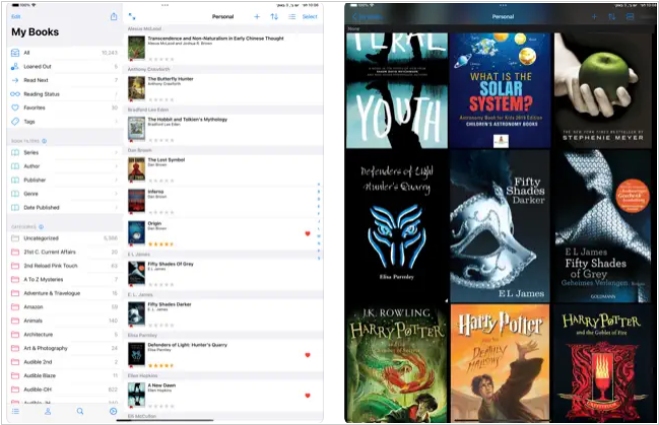
Task: Tap the person icon in the bottom sidebar bar
Action: pos(47,411)
